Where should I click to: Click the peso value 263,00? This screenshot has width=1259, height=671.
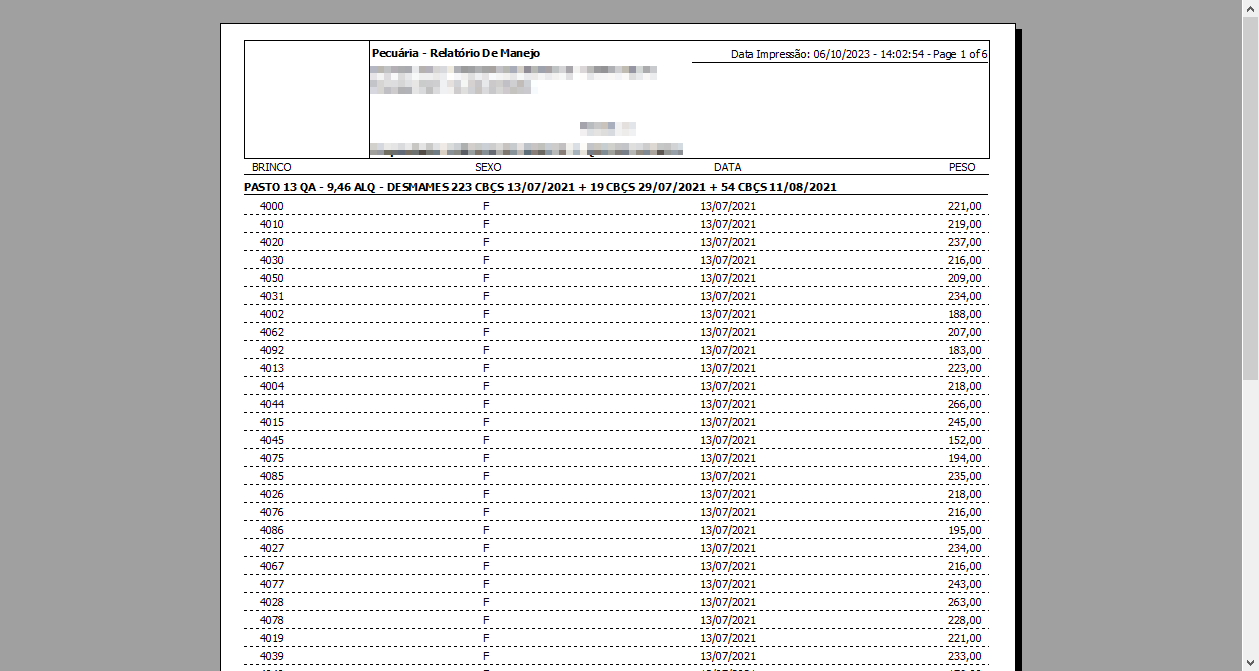(965, 602)
